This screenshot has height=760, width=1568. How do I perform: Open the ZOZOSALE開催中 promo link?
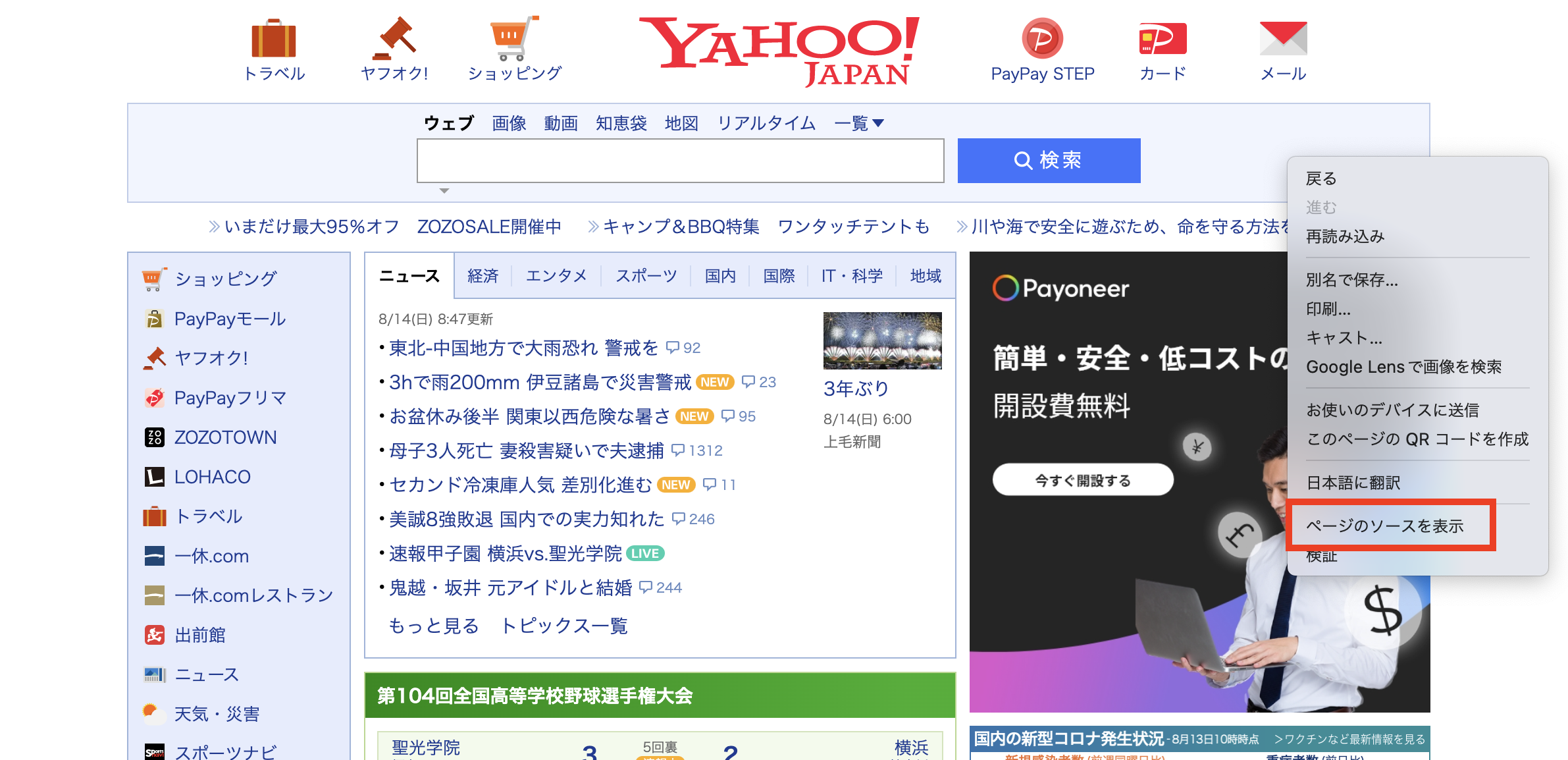489,227
